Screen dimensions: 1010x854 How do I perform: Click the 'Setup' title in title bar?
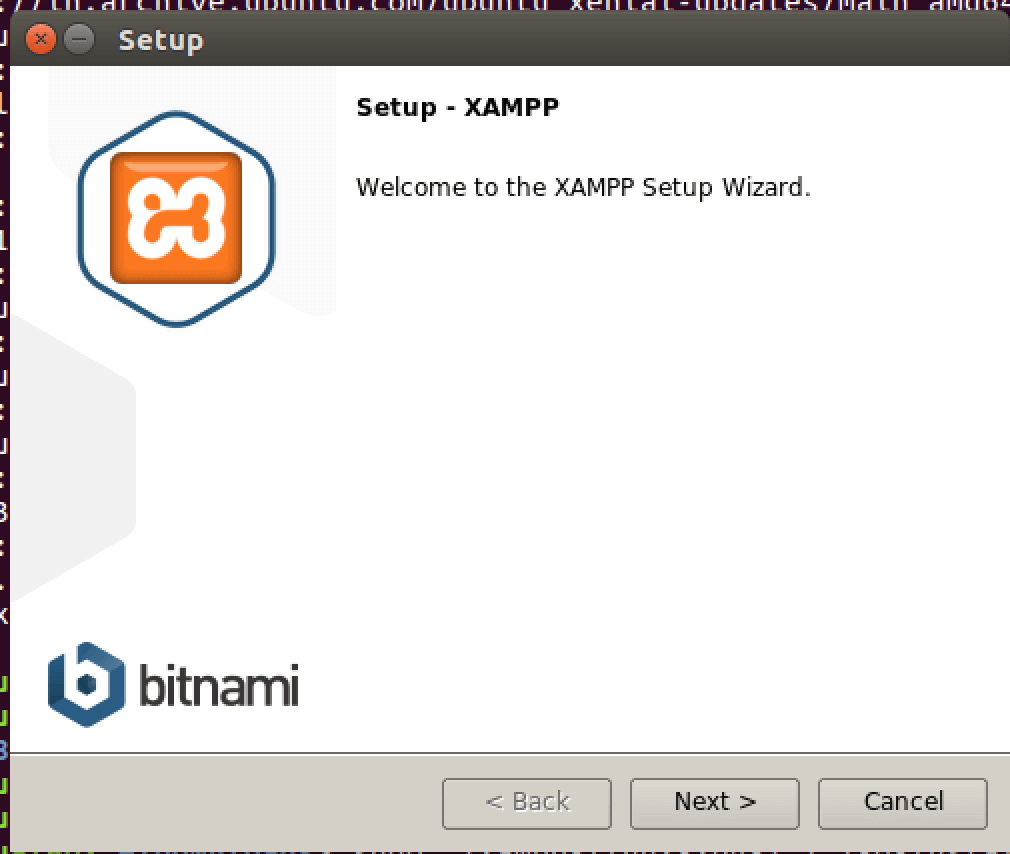tap(160, 41)
